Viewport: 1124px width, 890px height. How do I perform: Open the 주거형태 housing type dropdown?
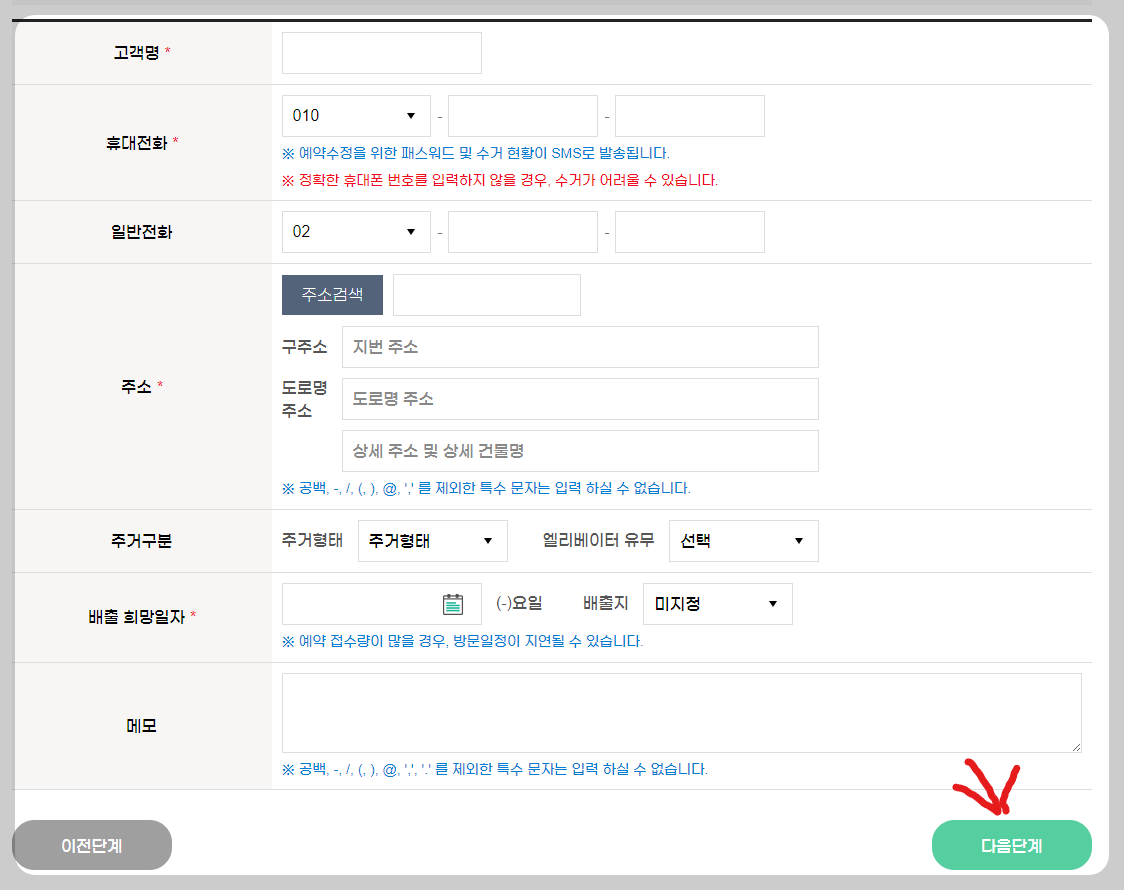432,540
